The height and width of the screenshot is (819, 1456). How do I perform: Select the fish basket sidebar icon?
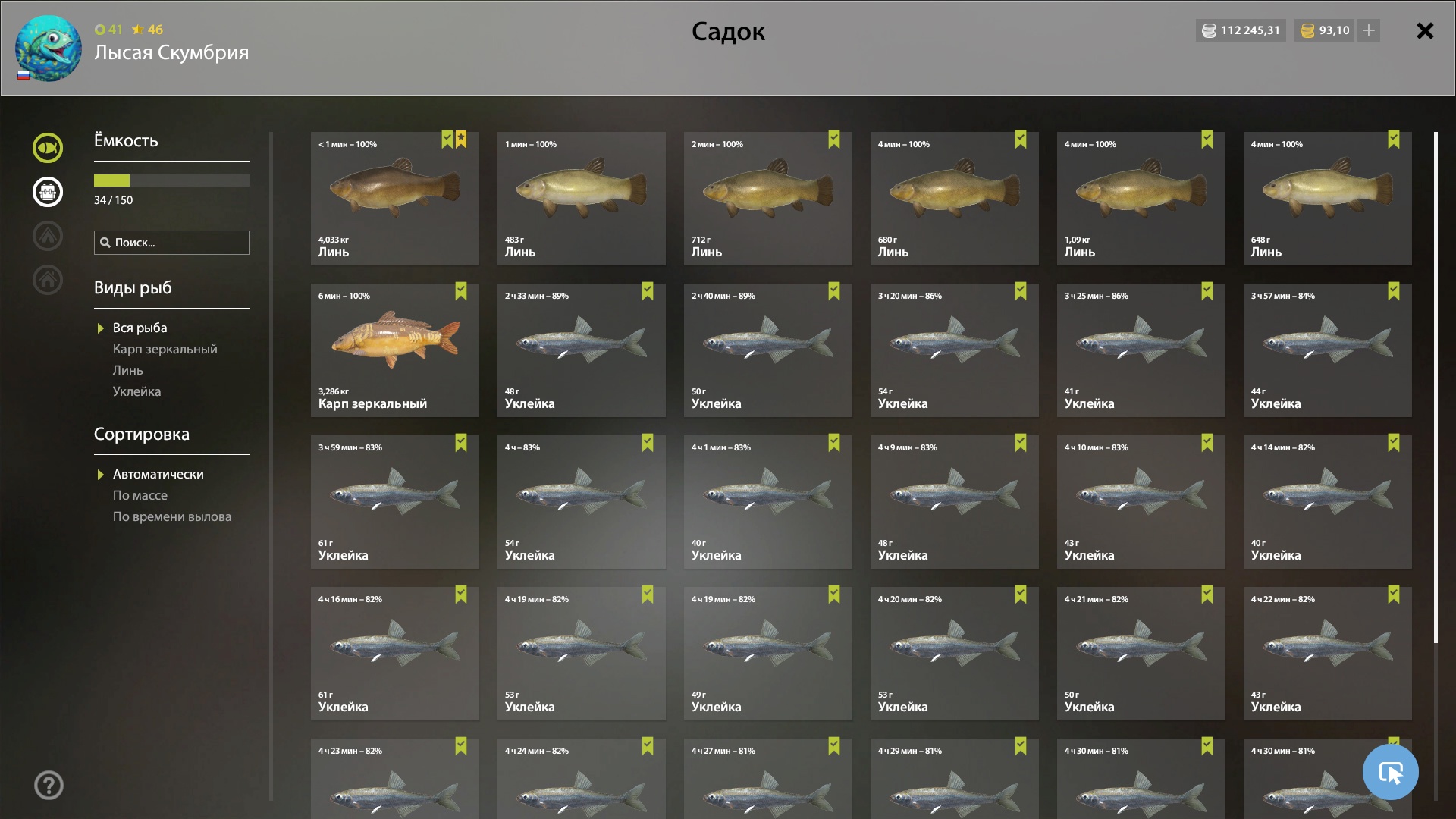pyautogui.click(x=47, y=192)
